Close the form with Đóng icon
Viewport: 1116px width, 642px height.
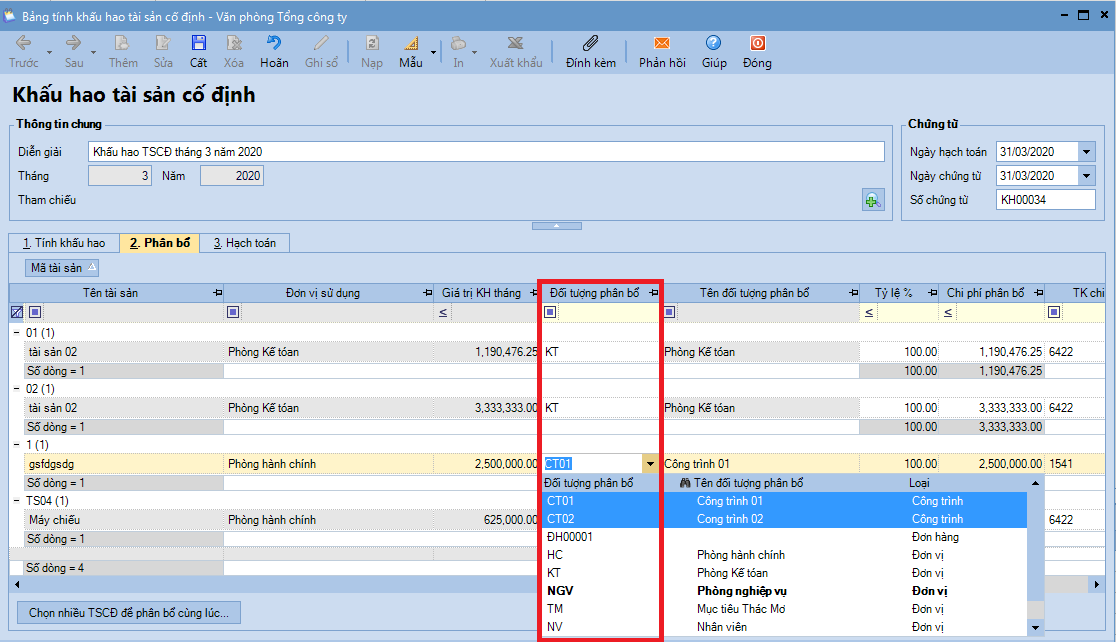[757, 44]
